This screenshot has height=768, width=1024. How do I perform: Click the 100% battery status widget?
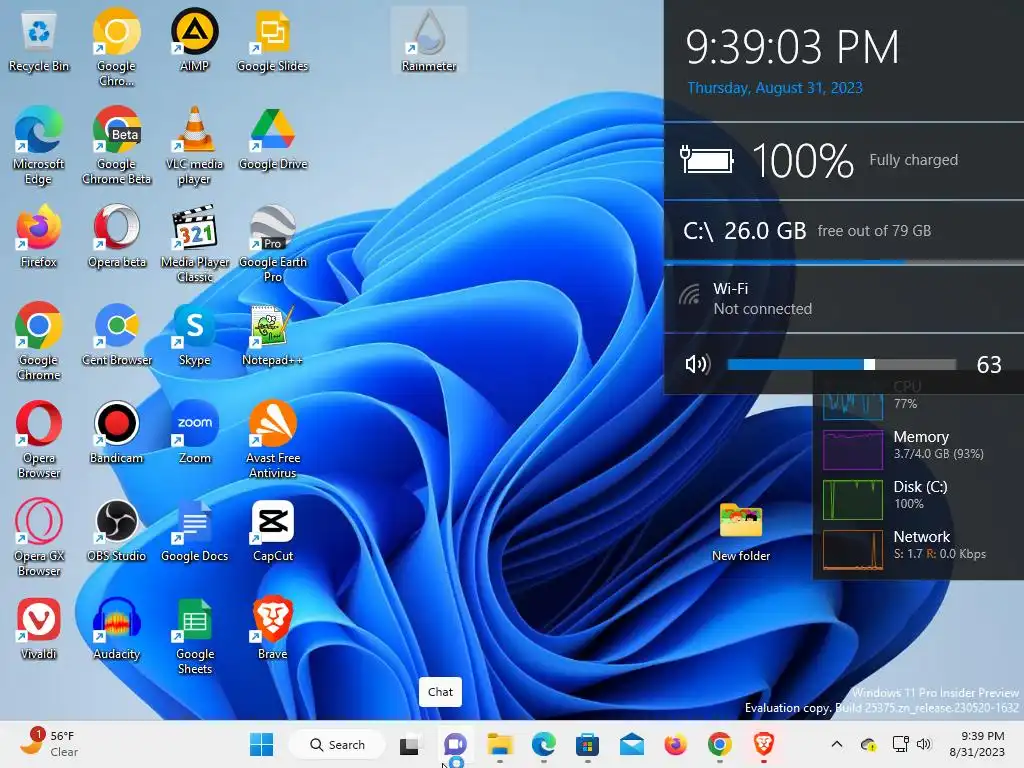pyautogui.click(x=844, y=161)
